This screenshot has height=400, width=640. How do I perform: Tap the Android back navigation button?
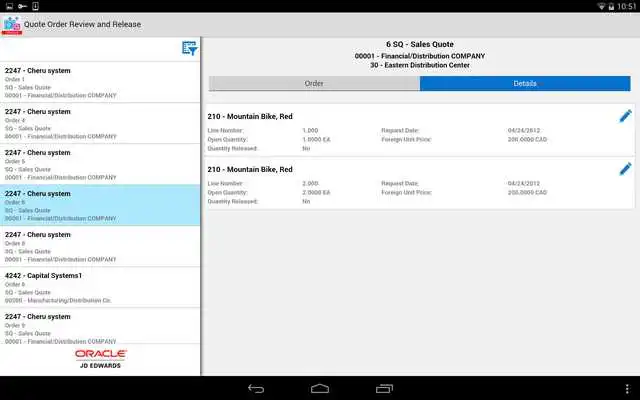256,389
